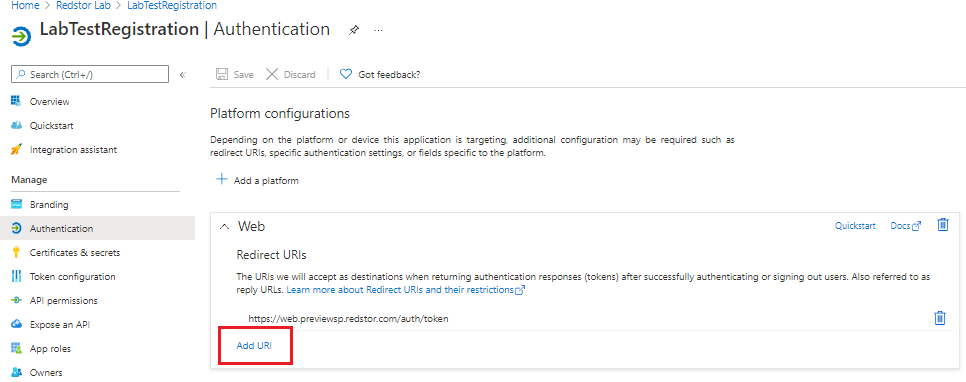Click the LabTestRegistration breadcrumb link
Viewport: 966px width, 382px height.
point(172,6)
